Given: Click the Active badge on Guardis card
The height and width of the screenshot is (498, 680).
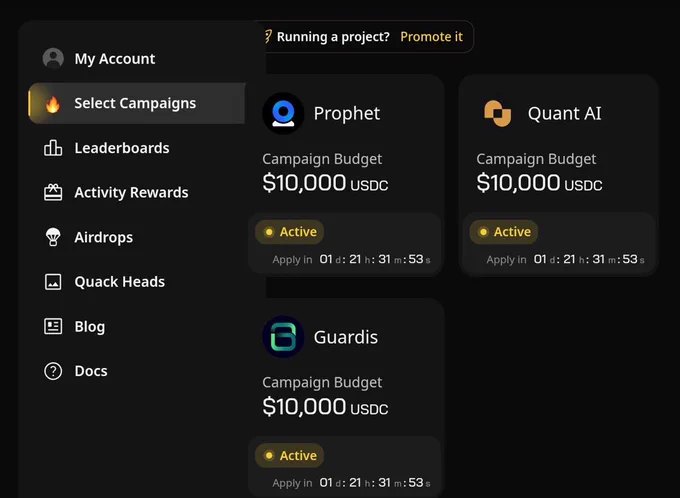Looking at the screenshot, I should tap(289, 455).
